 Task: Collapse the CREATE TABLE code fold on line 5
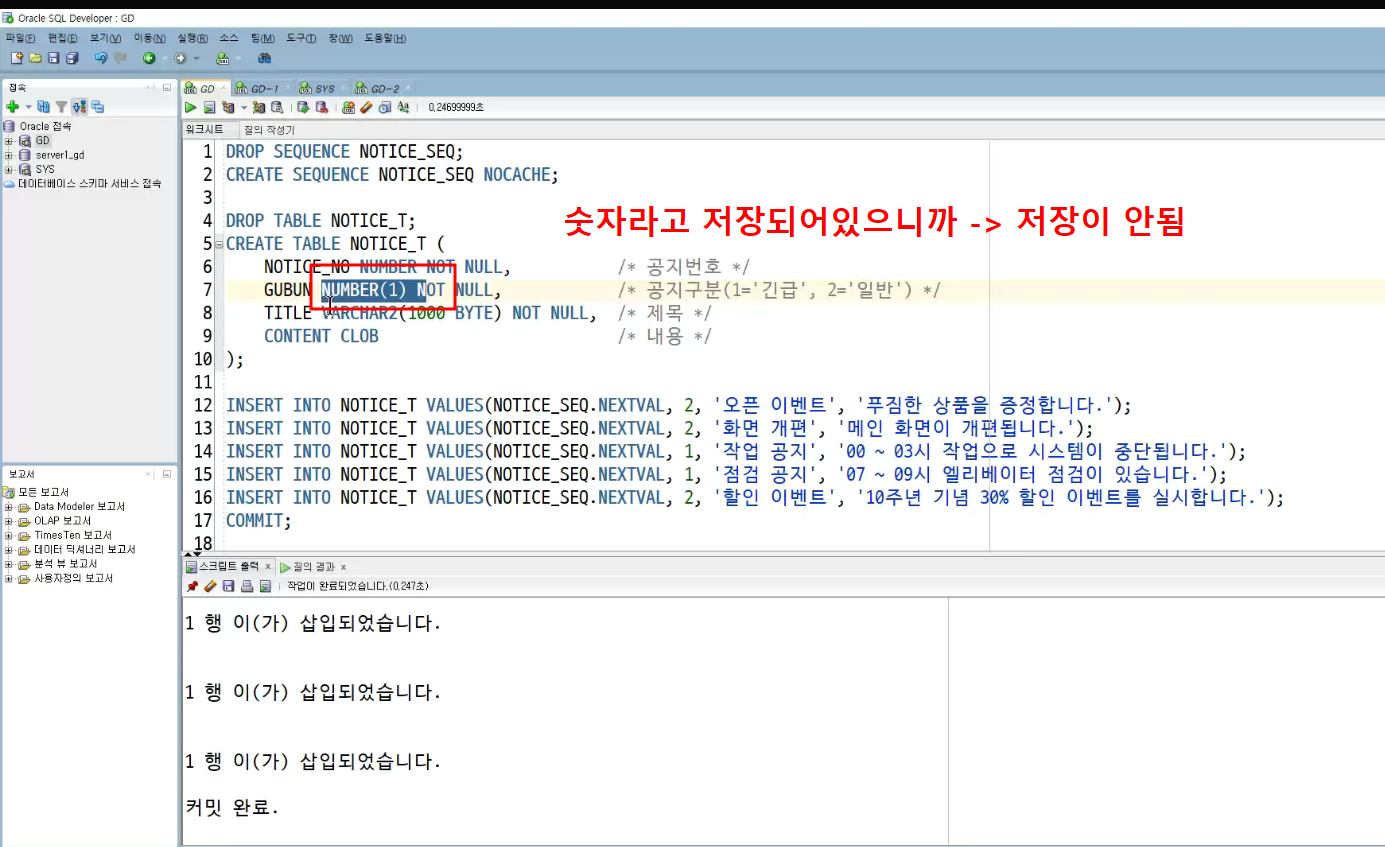click(219, 244)
